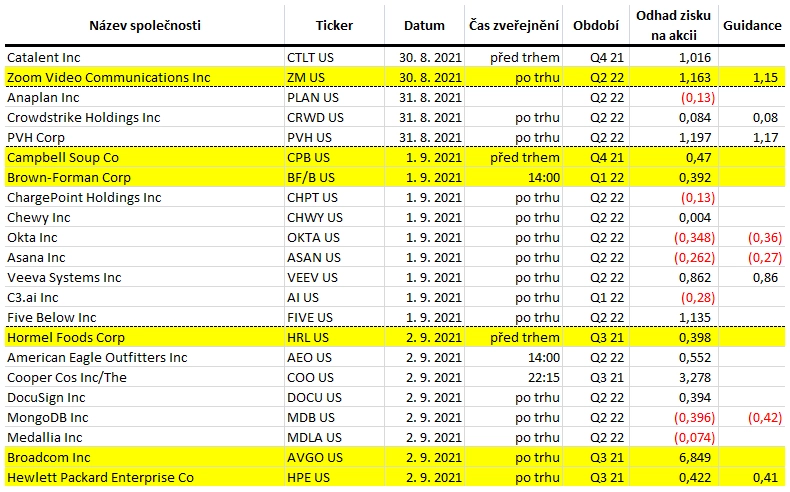Click ticker 'OKTA US'
The image size is (790, 492).
click(x=313, y=238)
